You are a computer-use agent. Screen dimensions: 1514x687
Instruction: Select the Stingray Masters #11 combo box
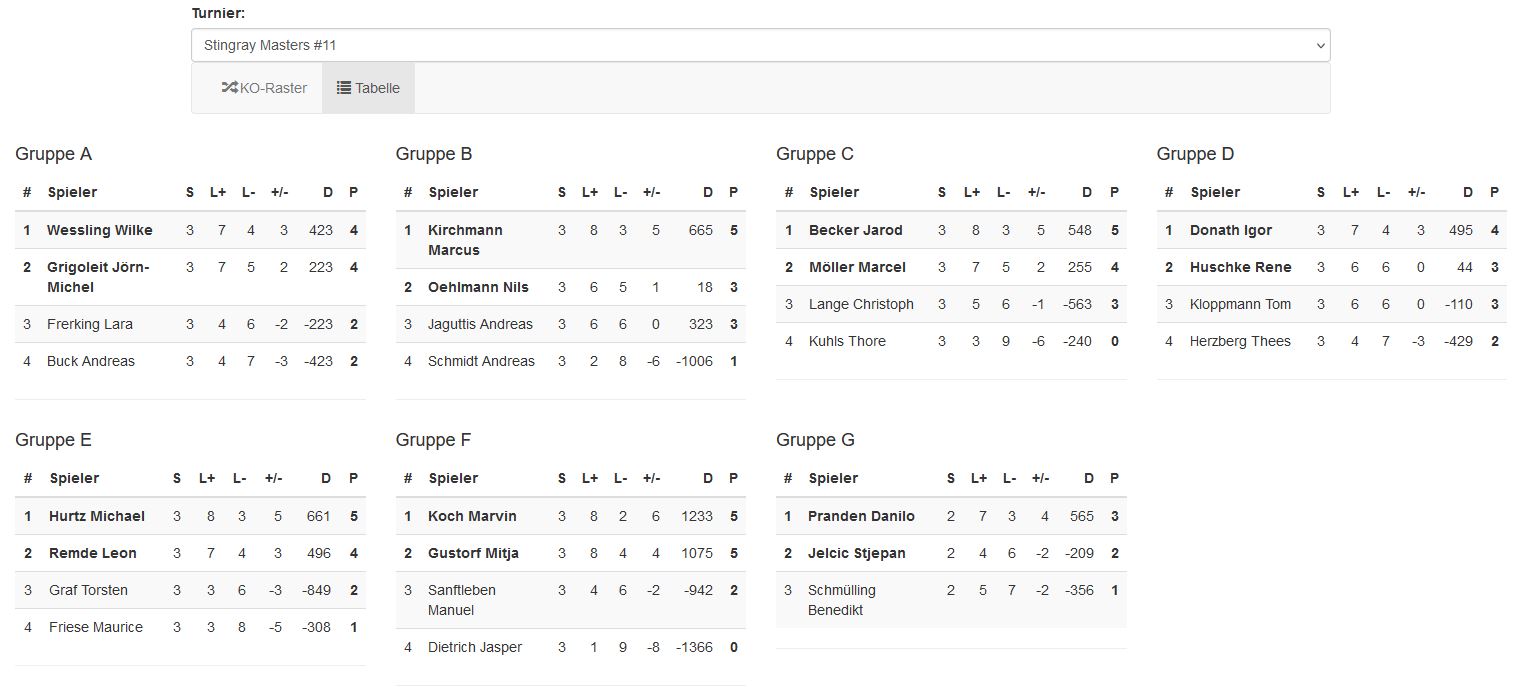(760, 45)
